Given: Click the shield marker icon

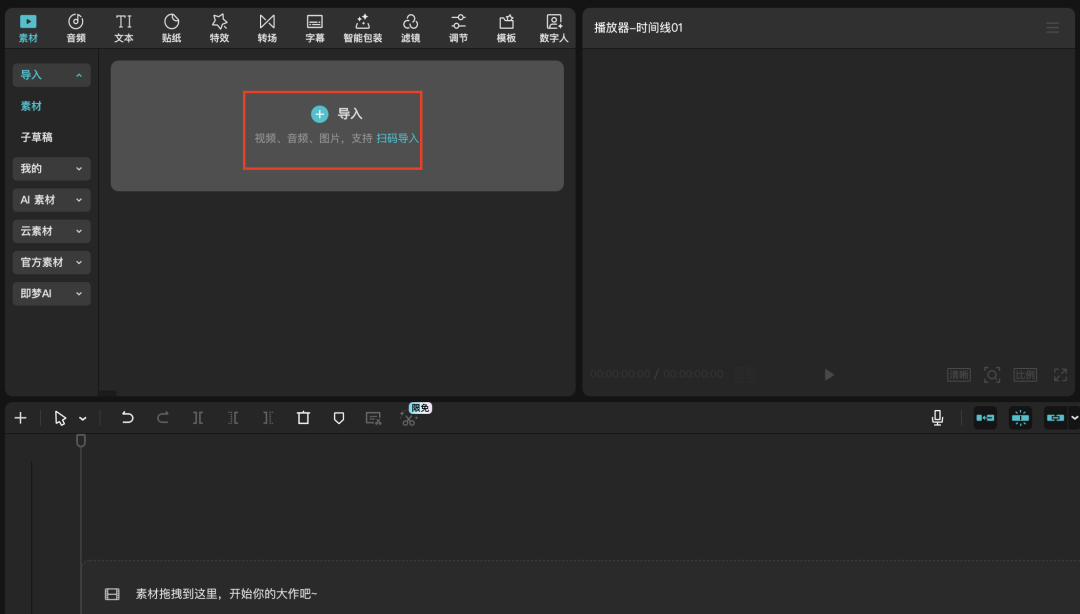Looking at the screenshot, I should click(338, 418).
